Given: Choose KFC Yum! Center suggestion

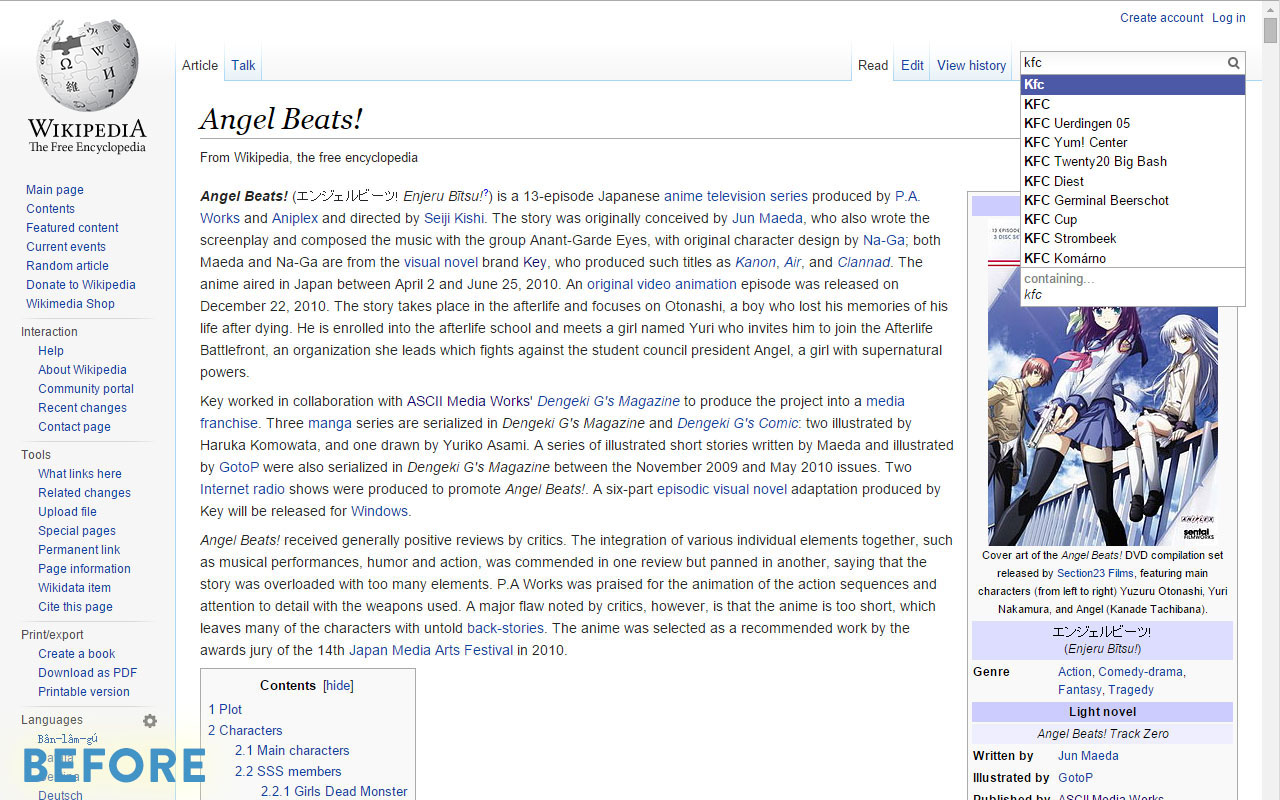Looking at the screenshot, I should [x=1132, y=142].
